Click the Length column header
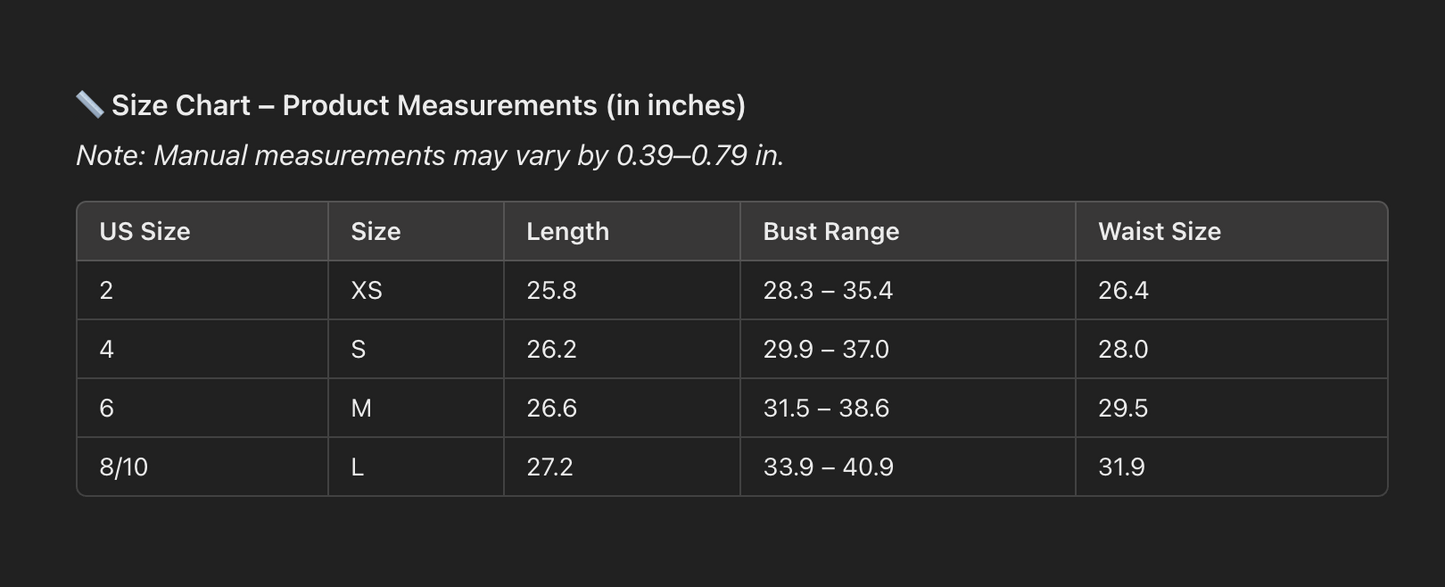The image size is (1445, 587). coord(568,231)
